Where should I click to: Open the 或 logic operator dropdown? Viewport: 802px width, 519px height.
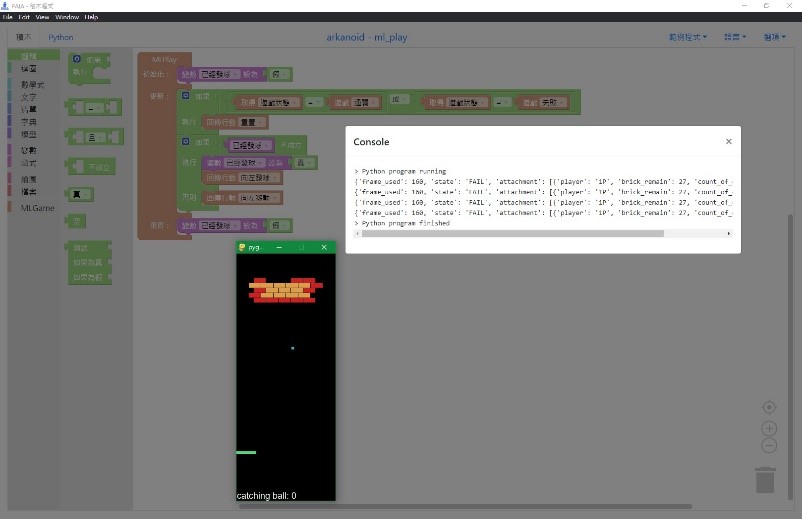pyautogui.click(x=400, y=99)
